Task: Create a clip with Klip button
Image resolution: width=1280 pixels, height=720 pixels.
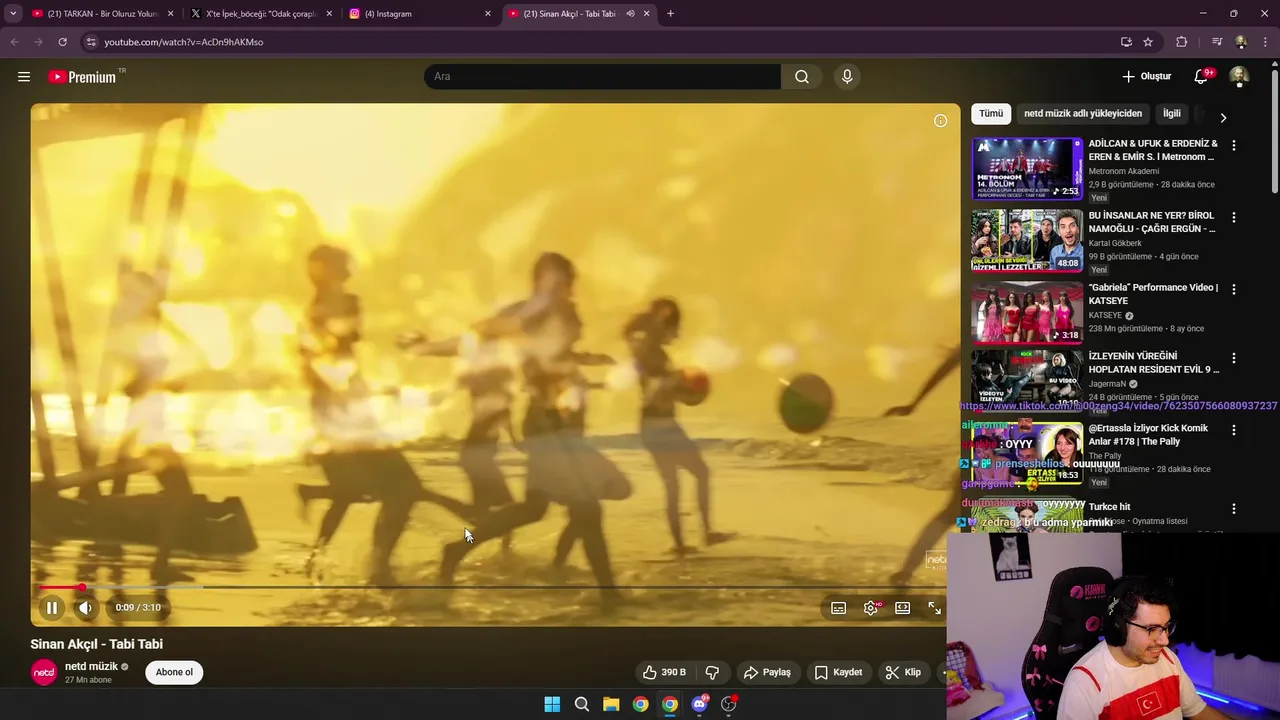Action: (x=903, y=672)
